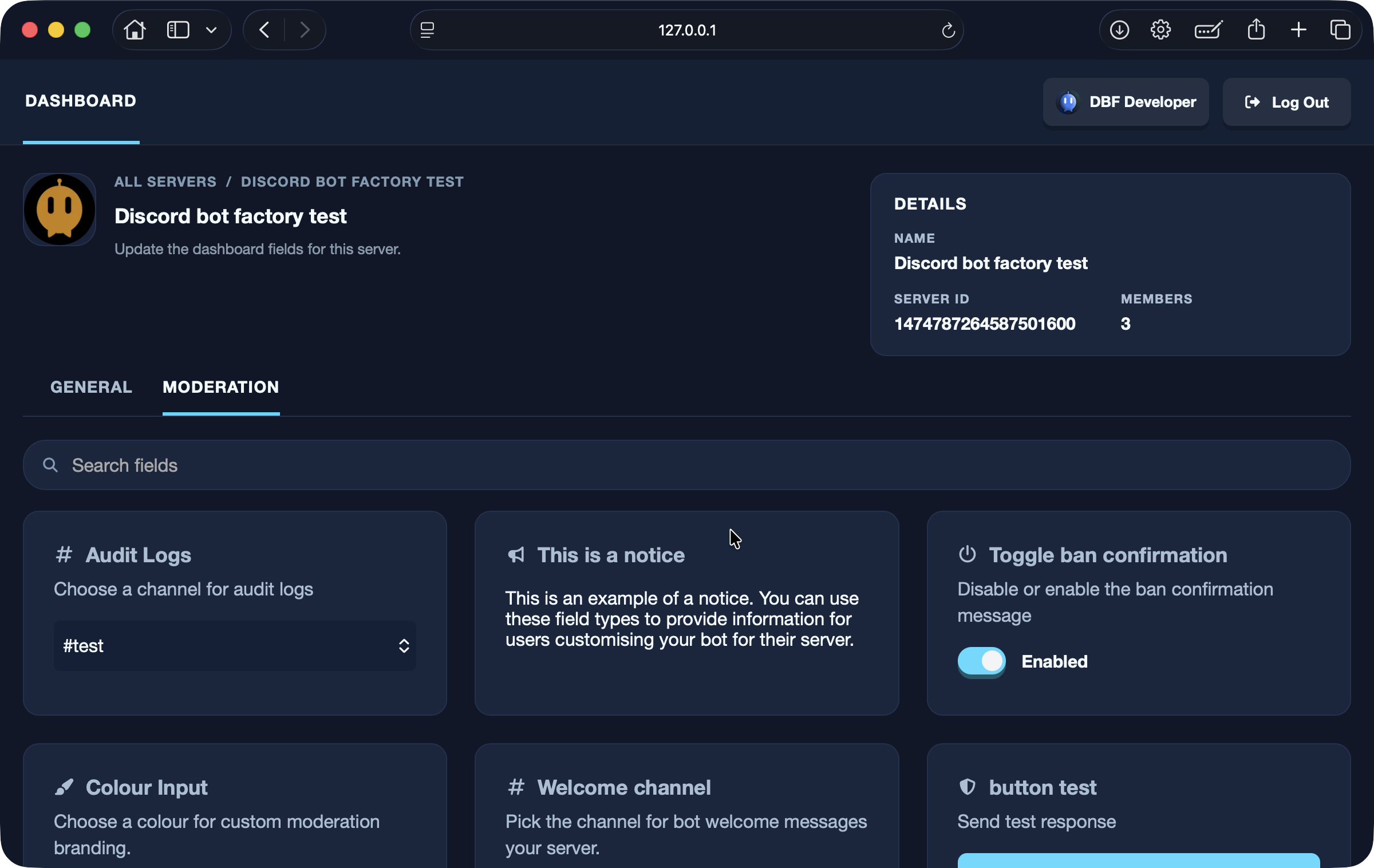Open the browser settings gear icon
Screen dimensions: 1374x868
(x=1161, y=30)
